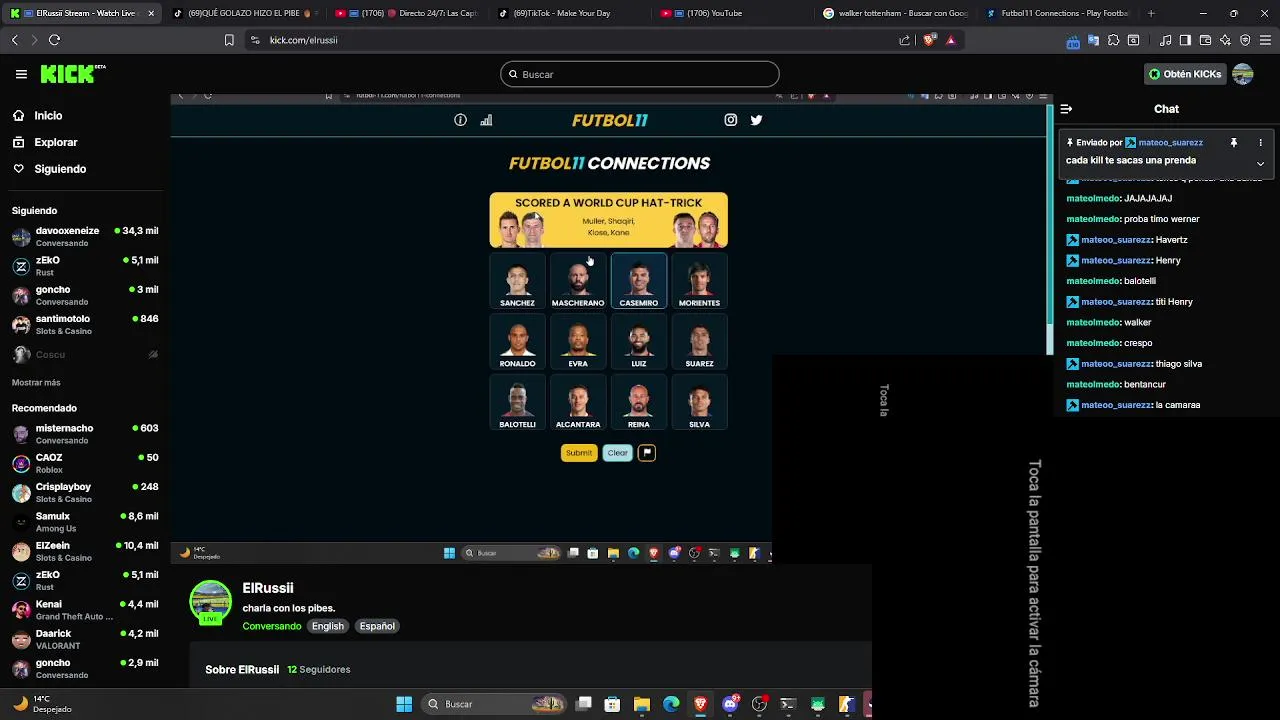Toggle browser sidebar panel

pyautogui.click(x=1185, y=40)
